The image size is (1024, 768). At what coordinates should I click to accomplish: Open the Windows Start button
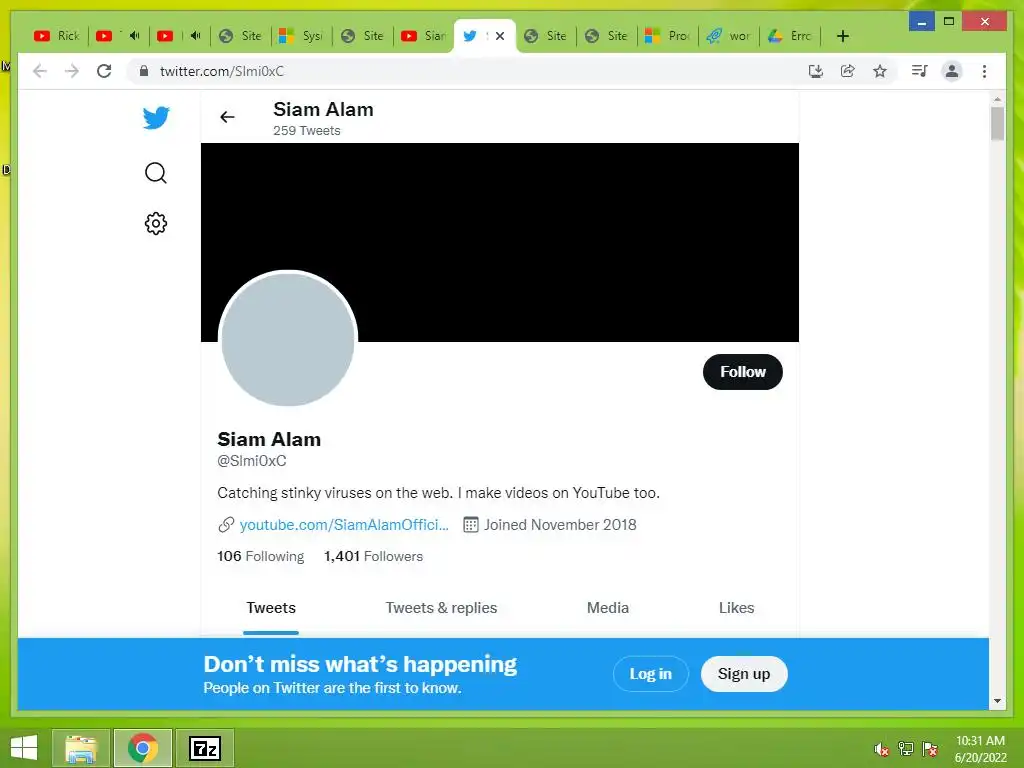(24, 748)
